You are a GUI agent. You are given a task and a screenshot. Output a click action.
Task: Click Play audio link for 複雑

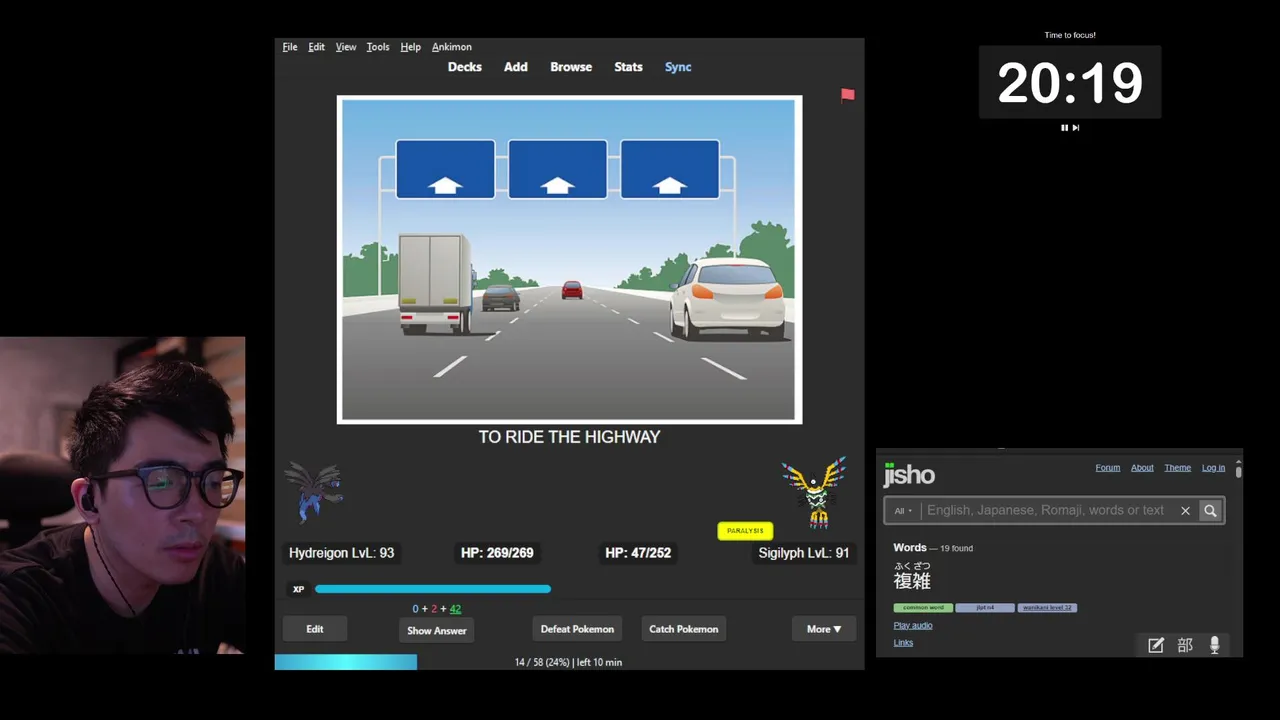click(913, 626)
